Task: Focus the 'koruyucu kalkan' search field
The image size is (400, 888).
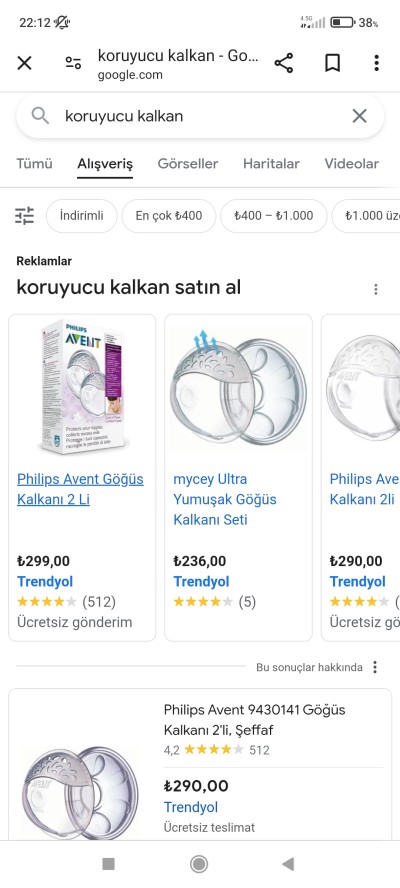Action: (x=200, y=116)
